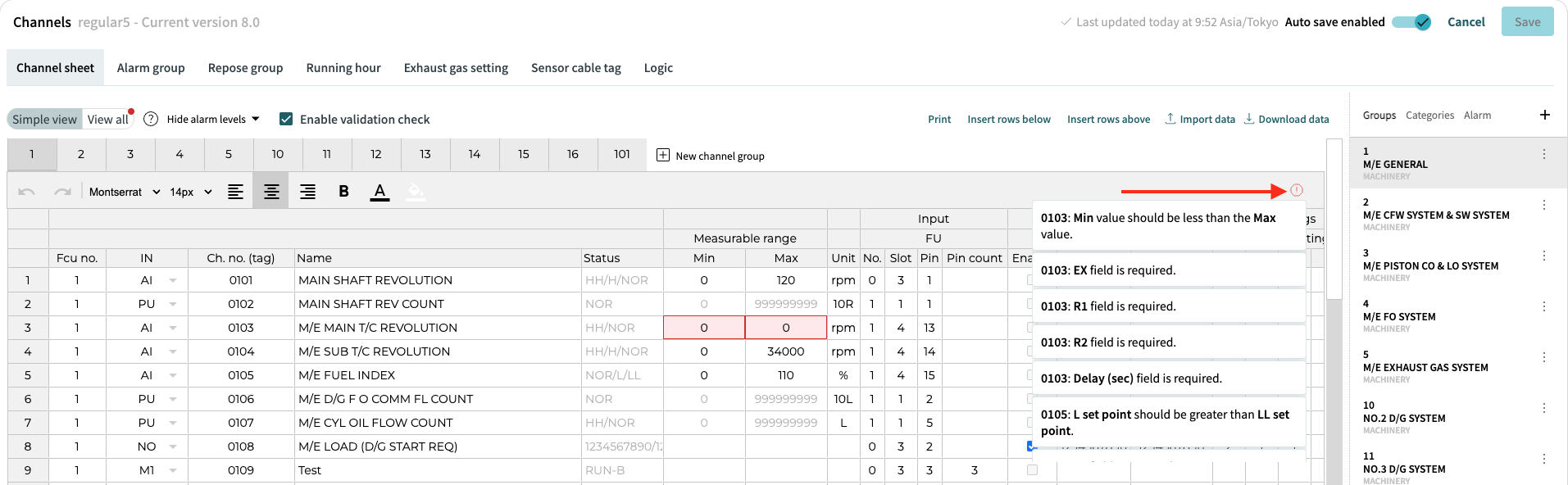This screenshot has width=1568, height=485.
Task: Uncheck Enable validation check
Action: click(x=286, y=119)
